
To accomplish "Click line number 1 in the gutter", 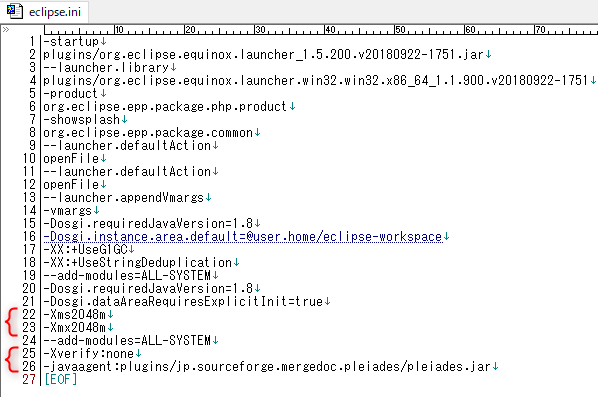I will coord(32,42).
